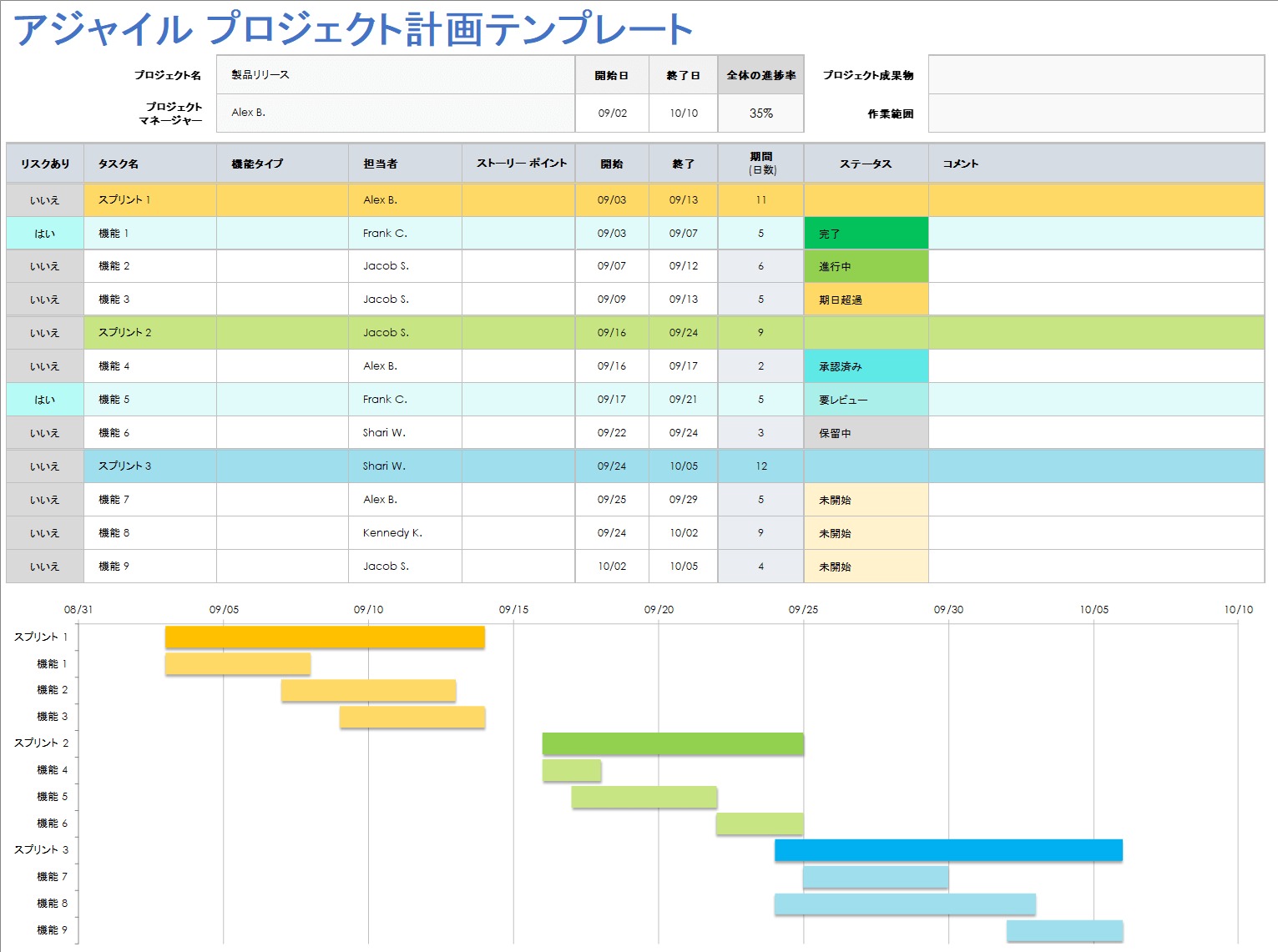The height and width of the screenshot is (952, 1278).
Task: Click the 未開始 status cell for 機能 9
Action: 866,567
